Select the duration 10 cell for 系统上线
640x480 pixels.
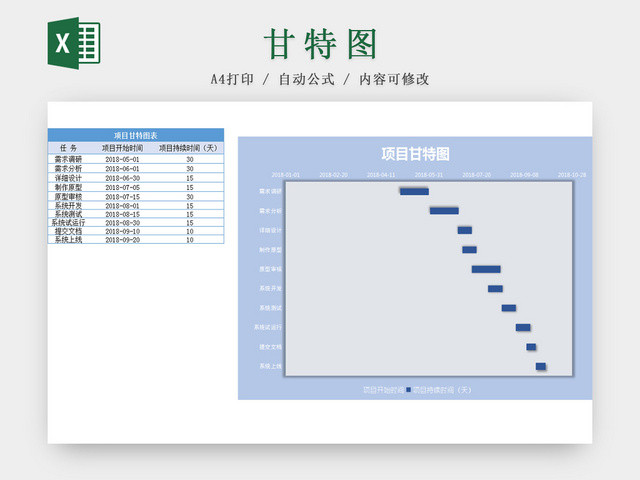[190, 240]
